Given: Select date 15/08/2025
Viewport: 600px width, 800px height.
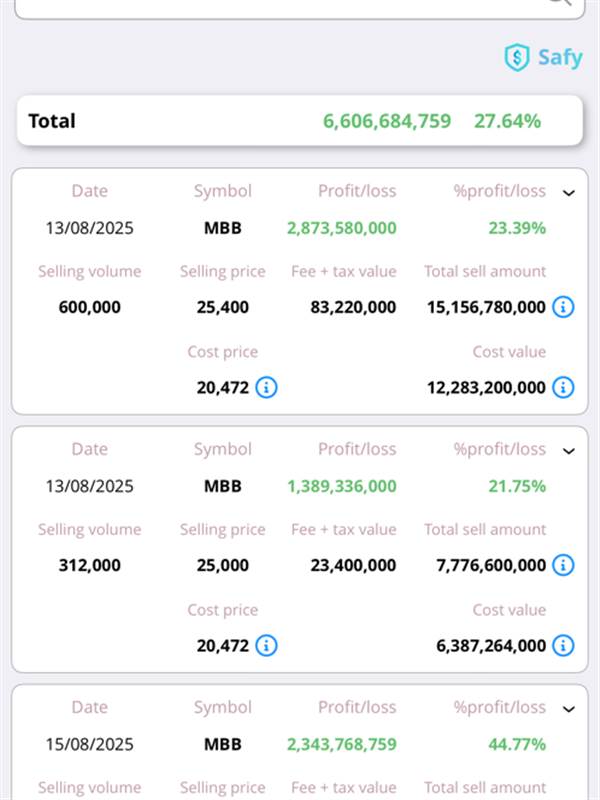Looking at the screenshot, I should 90,744.
